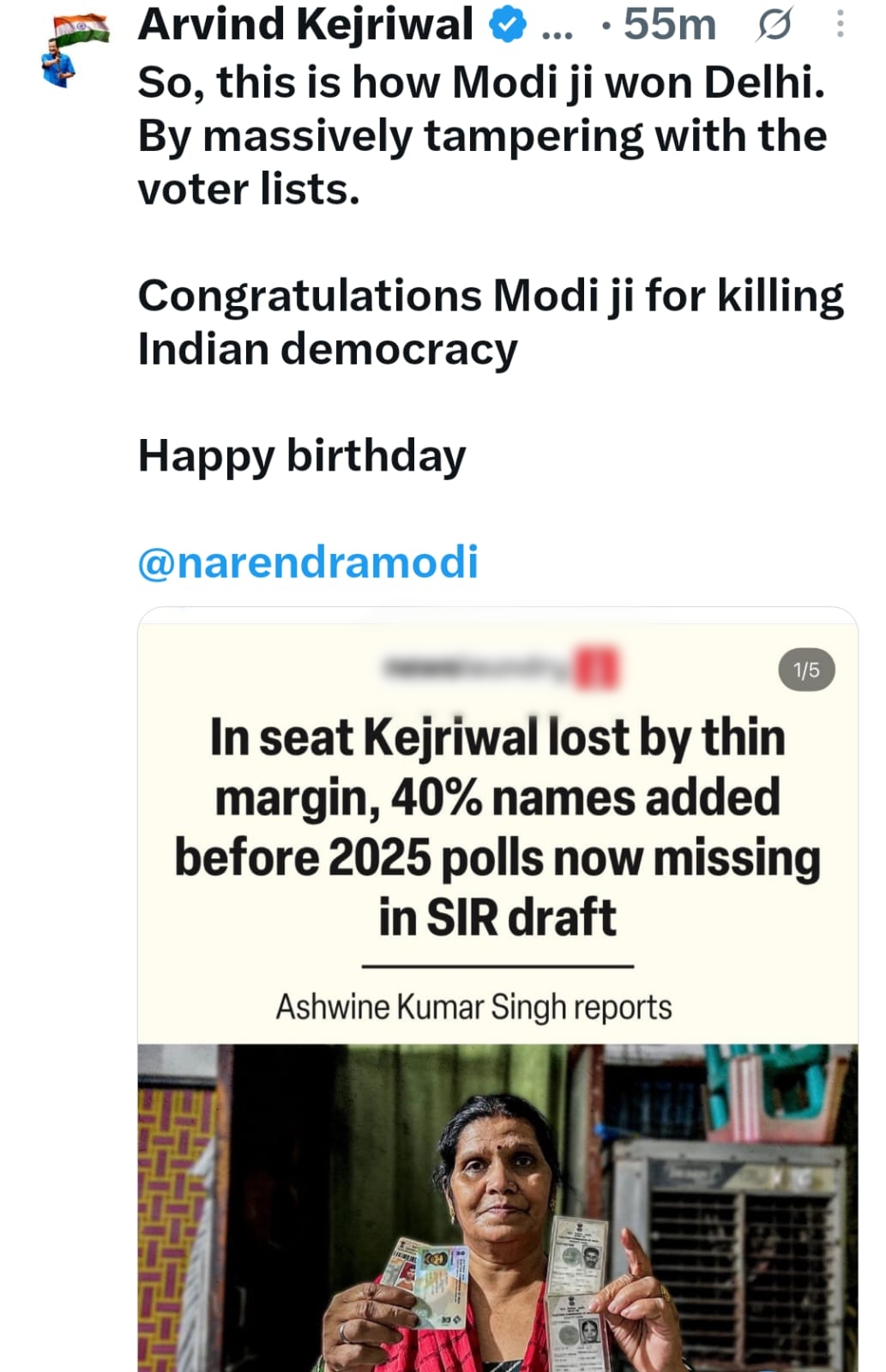Viewport: 886px width, 1372px height.
Task: Tap the 1/5 image counter badge
Action: coord(806,670)
